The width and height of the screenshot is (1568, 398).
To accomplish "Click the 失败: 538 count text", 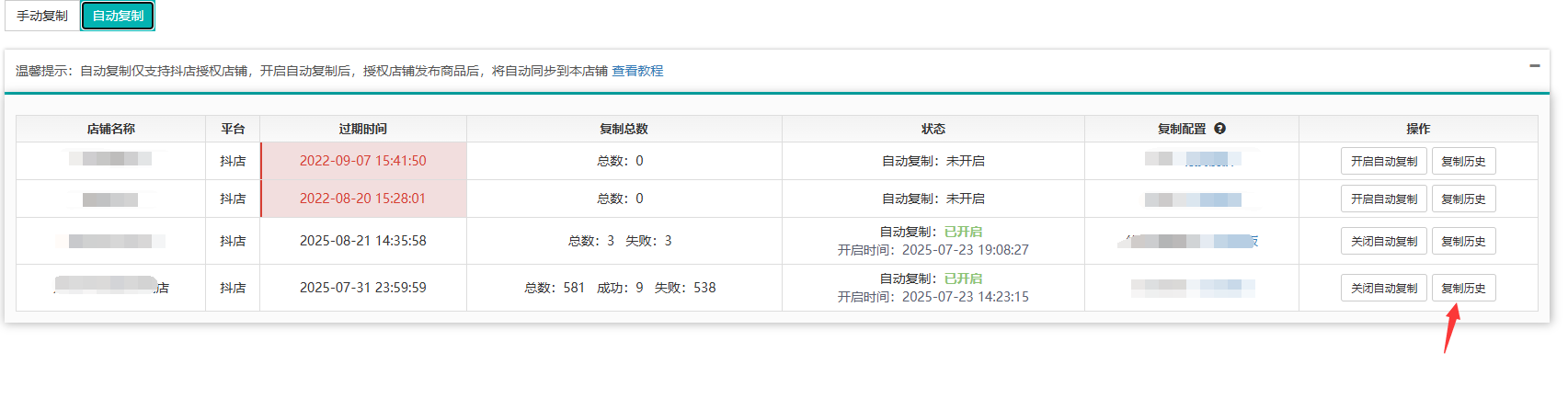I will pyautogui.click(x=685, y=288).
